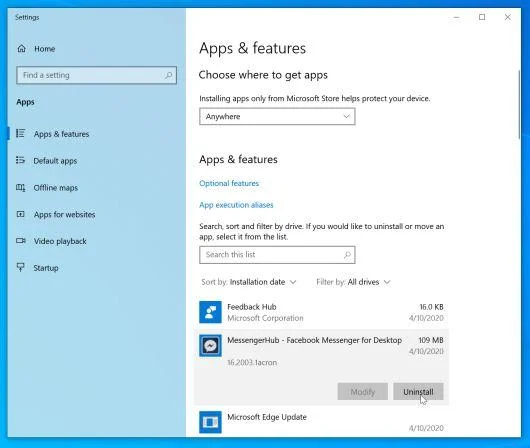This screenshot has width=530, height=448.
Task: Click the Video playback camera icon
Action: tap(21, 241)
